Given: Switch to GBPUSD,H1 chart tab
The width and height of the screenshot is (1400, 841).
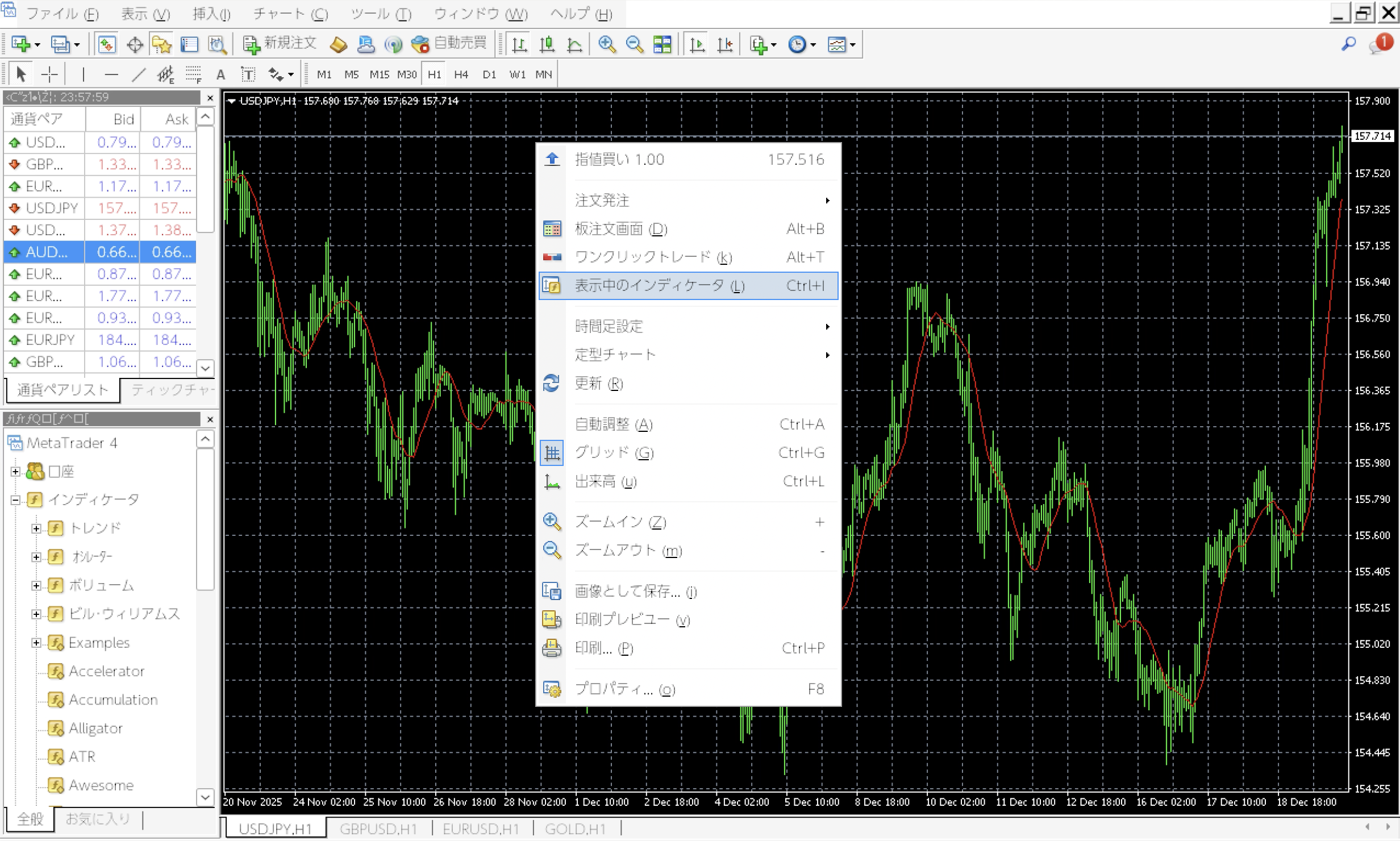Looking at the screenshot, I should pyautogui.click(x=378, y=828).
